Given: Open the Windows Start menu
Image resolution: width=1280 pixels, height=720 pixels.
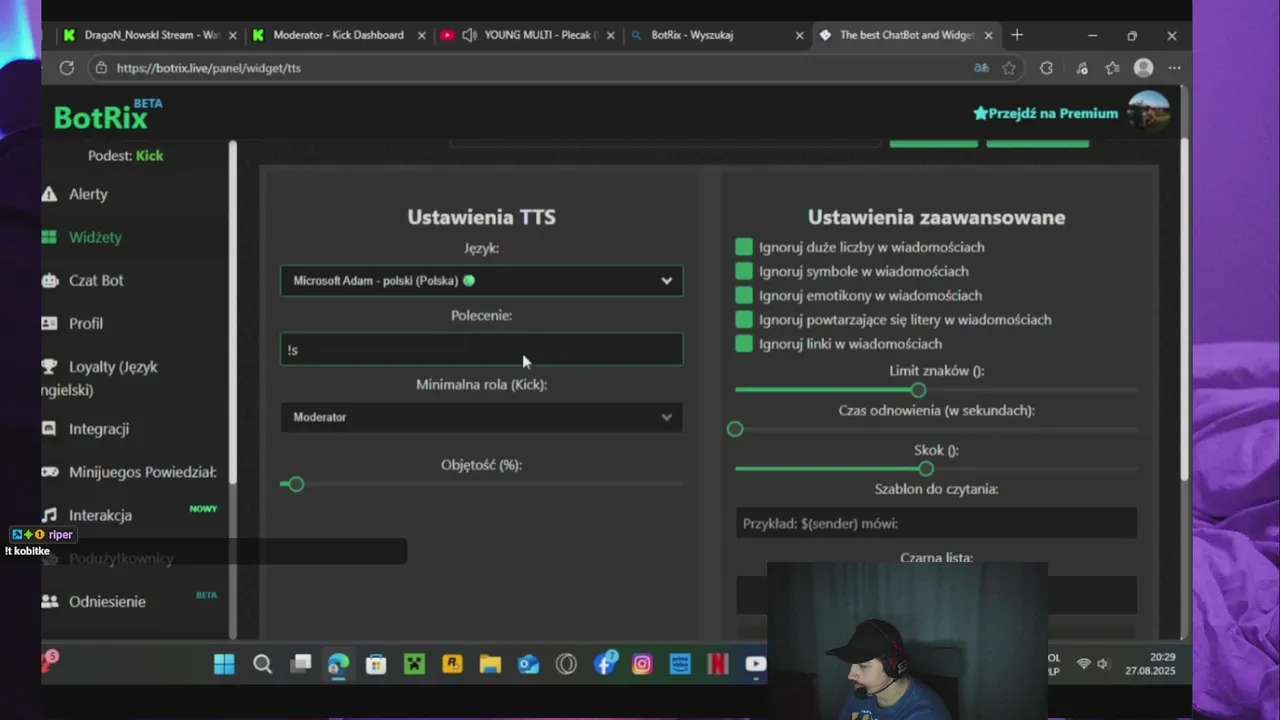Looking at the screenshot, I should [224, 664].
